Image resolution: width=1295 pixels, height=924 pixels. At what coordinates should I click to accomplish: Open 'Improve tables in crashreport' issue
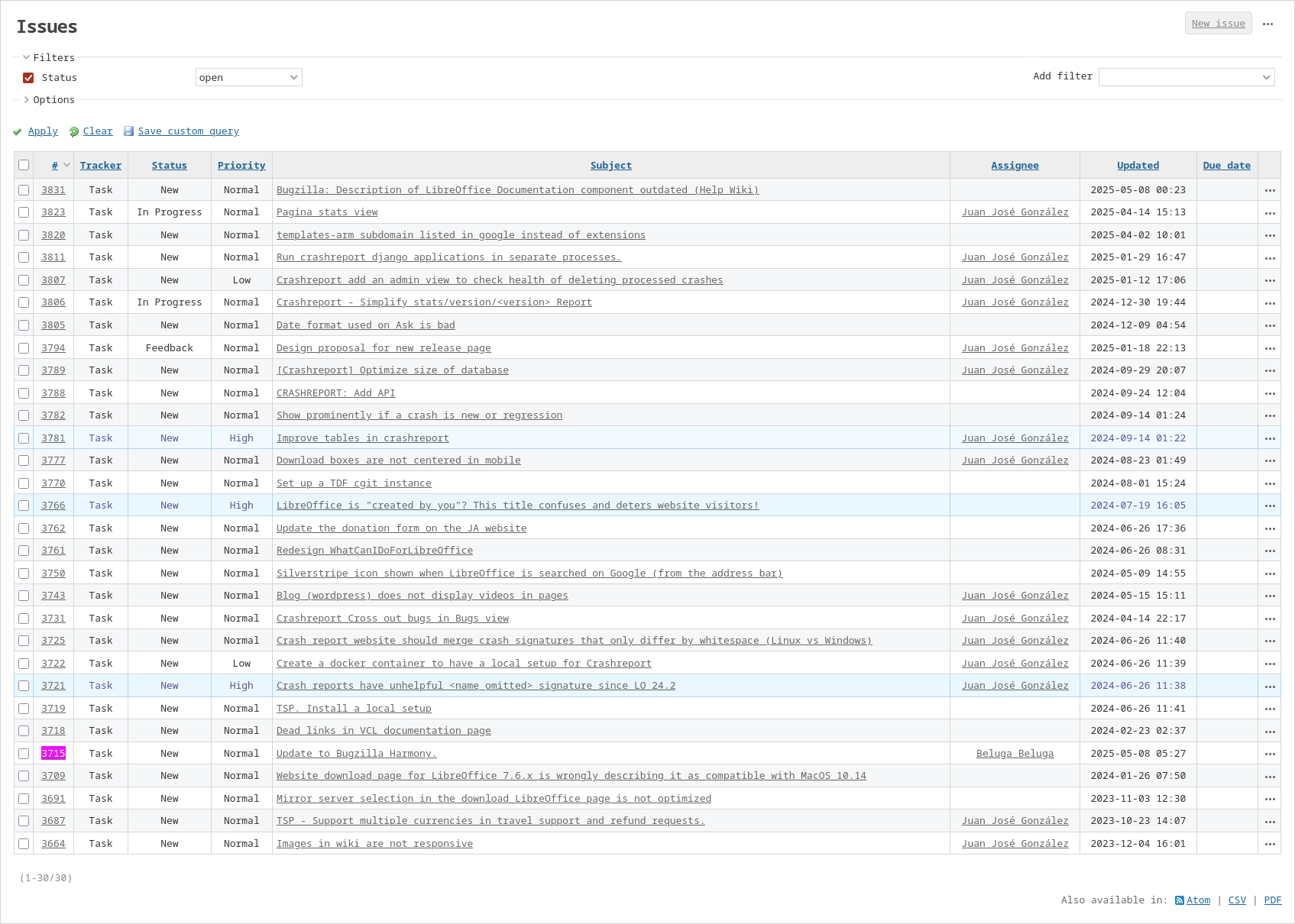pyautogui.click(x=363, y=438)
